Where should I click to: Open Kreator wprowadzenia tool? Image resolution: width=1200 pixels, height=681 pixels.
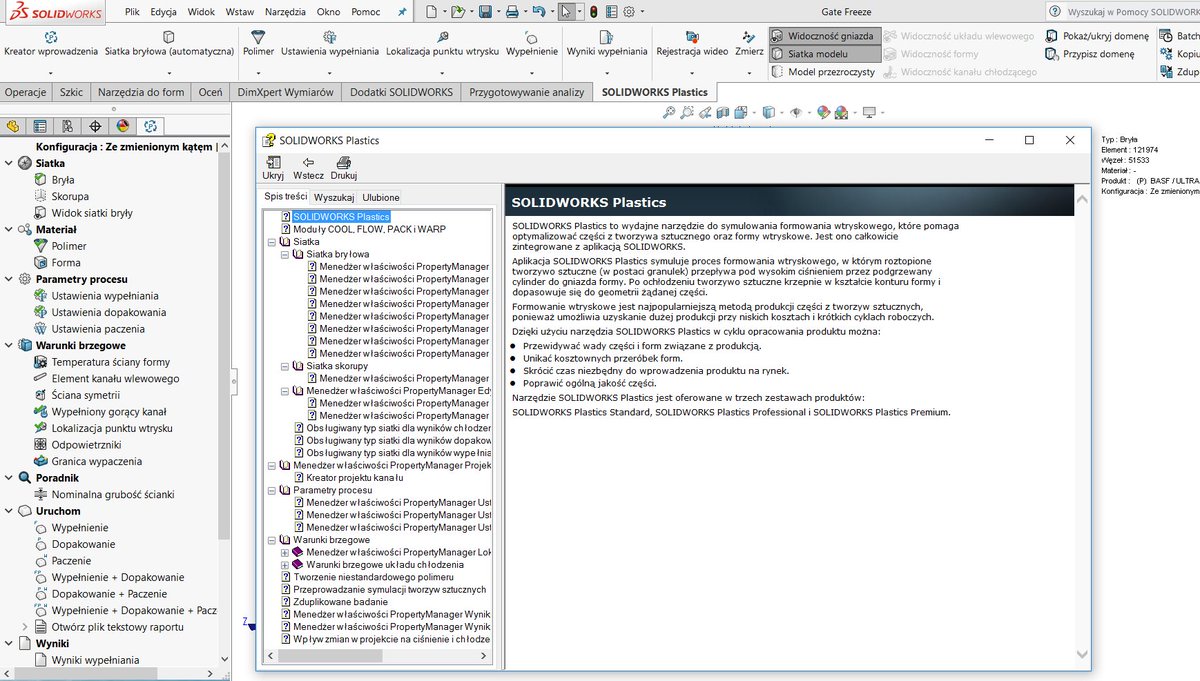point(51,43)
